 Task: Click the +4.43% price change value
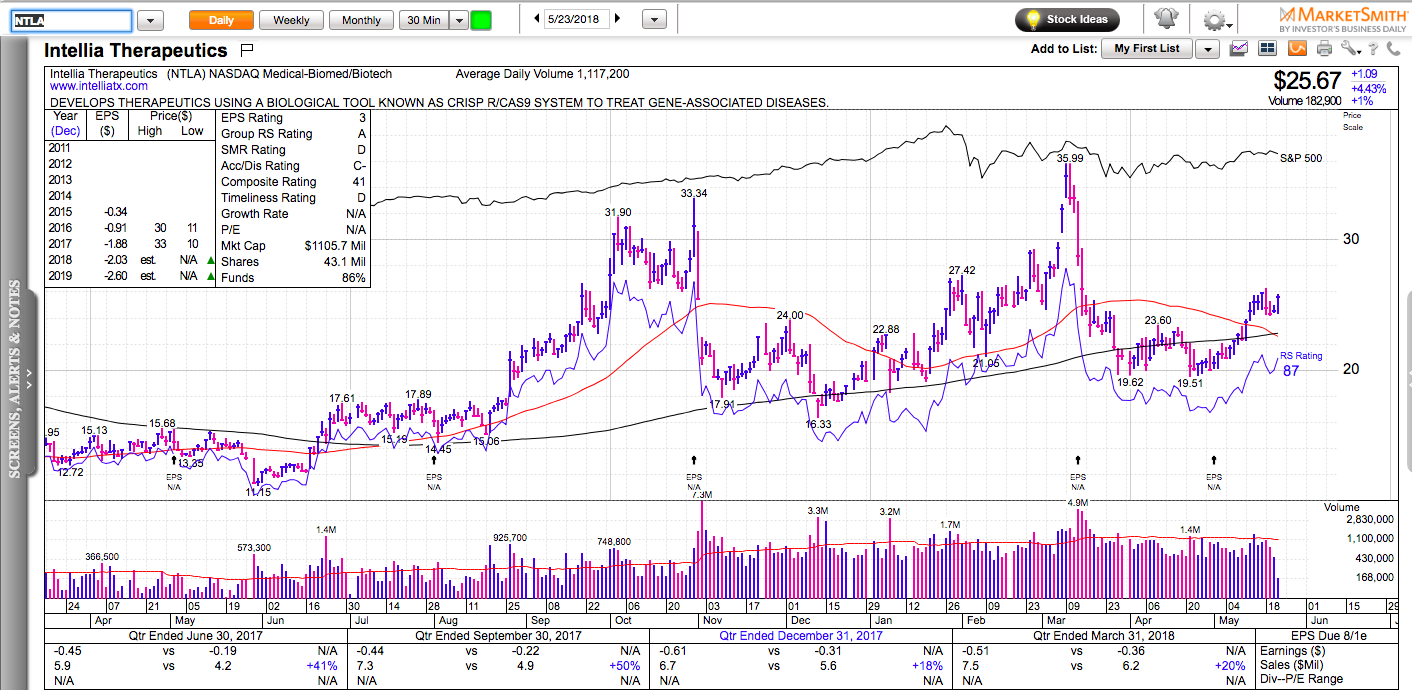click(x=1369, y=88)
